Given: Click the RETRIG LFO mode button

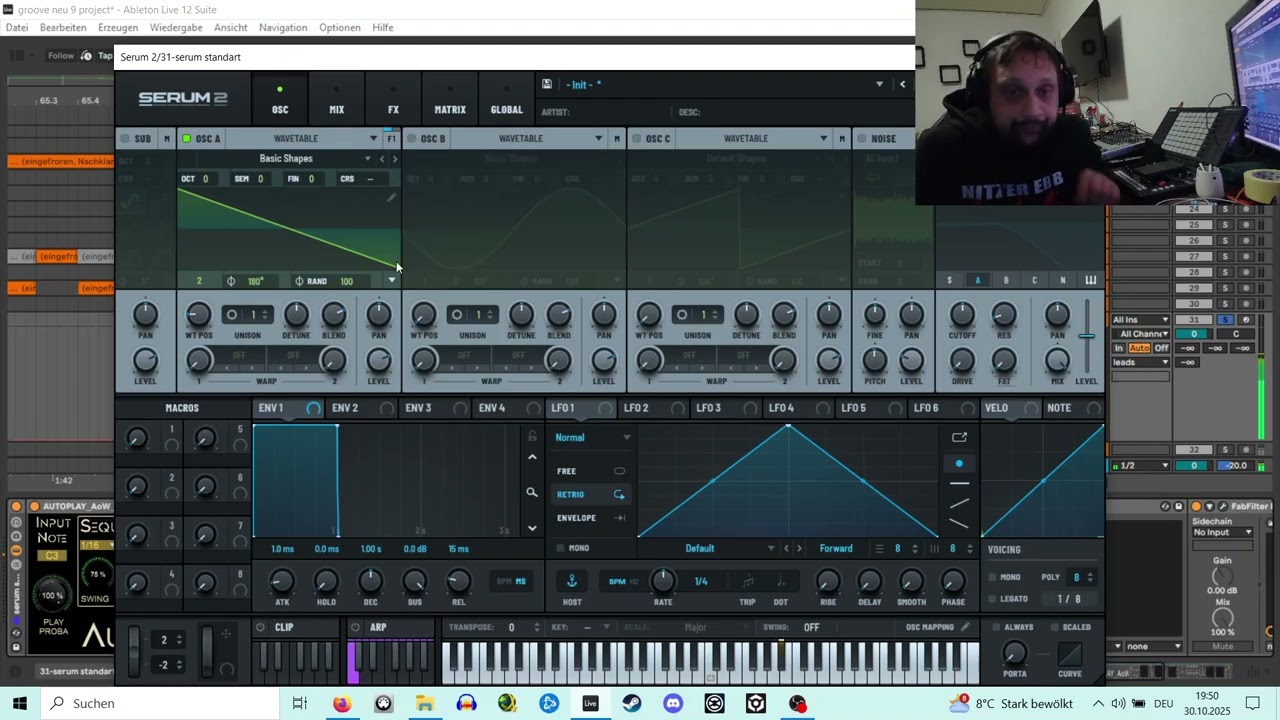Looking at the screenshot, I should [x=591, y=494].
